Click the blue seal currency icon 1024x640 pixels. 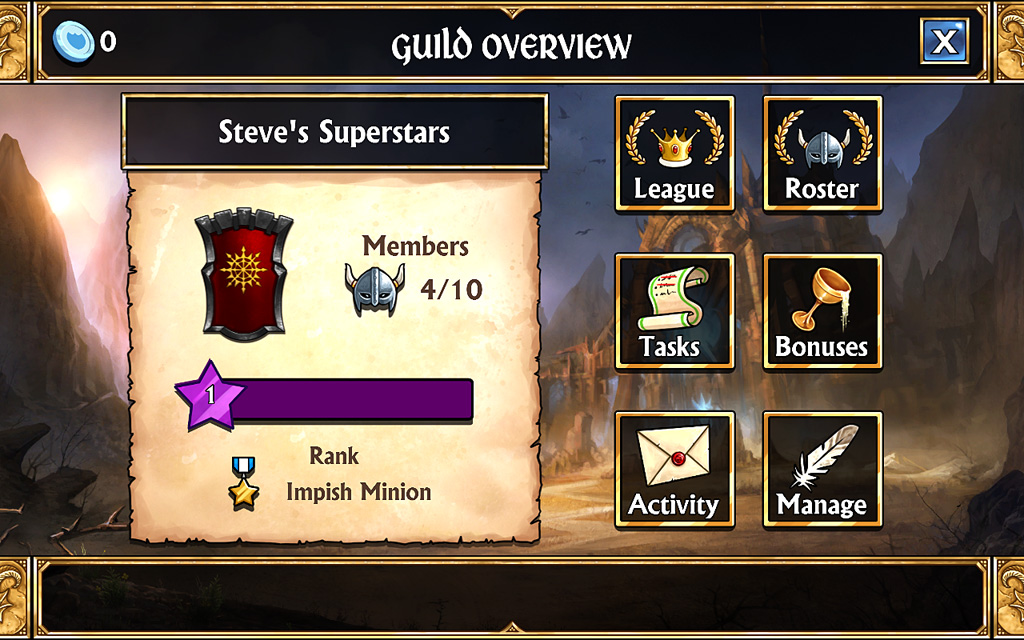pos(74,41)
